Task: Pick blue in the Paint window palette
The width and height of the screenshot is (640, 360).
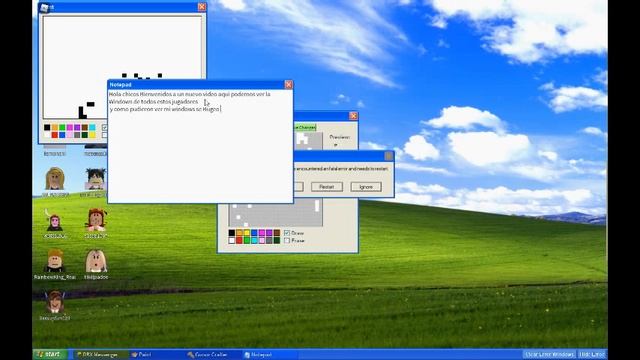Action: (62, 135)
